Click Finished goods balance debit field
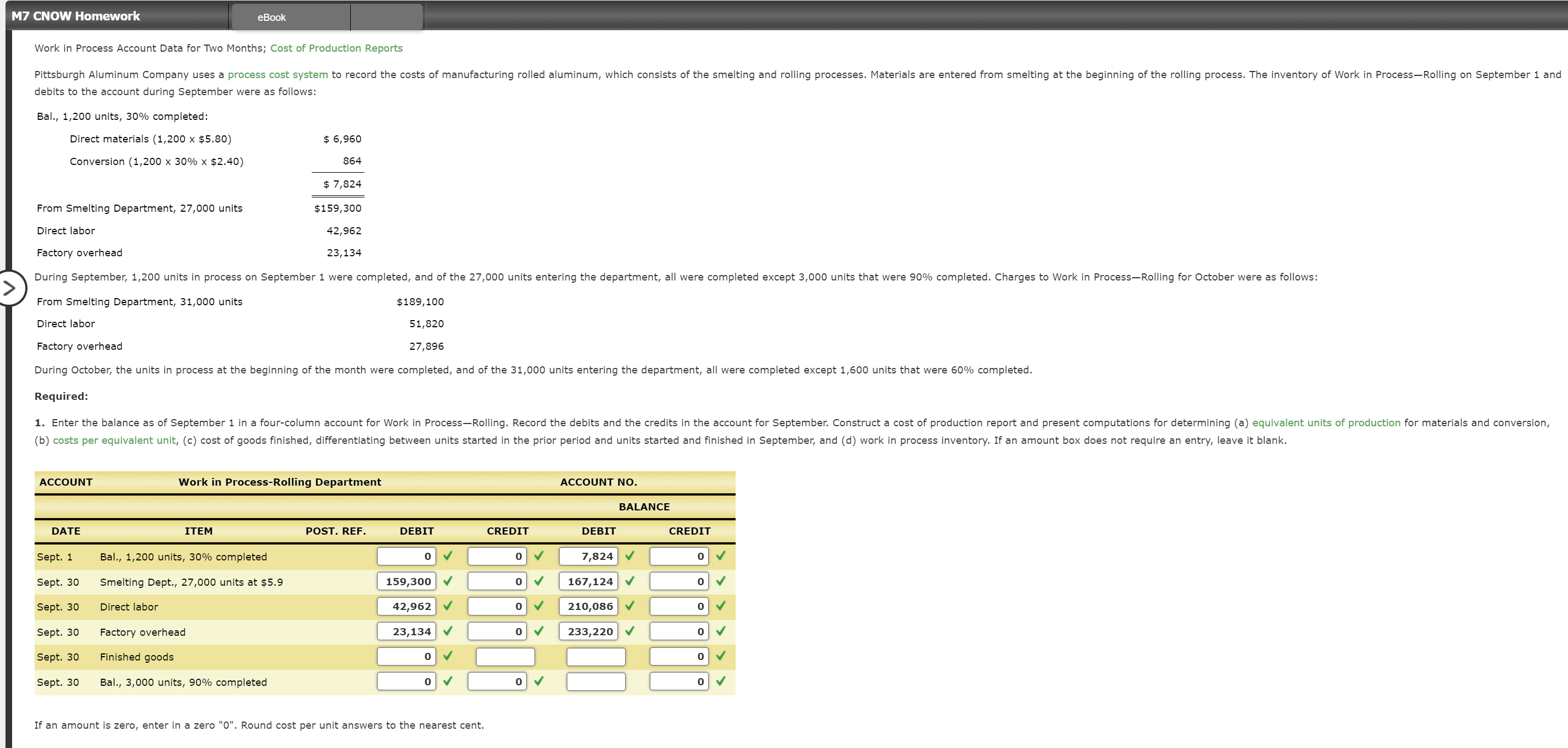Viewport: 1568px width, 748px height. [595, 657]
